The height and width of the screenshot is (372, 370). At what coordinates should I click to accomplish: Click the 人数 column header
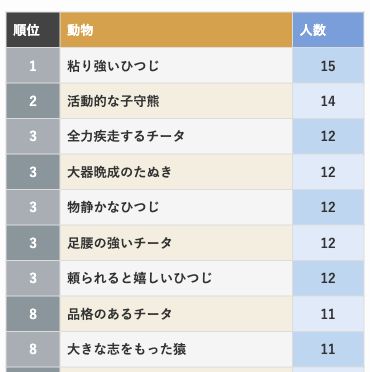click(328, 30)
